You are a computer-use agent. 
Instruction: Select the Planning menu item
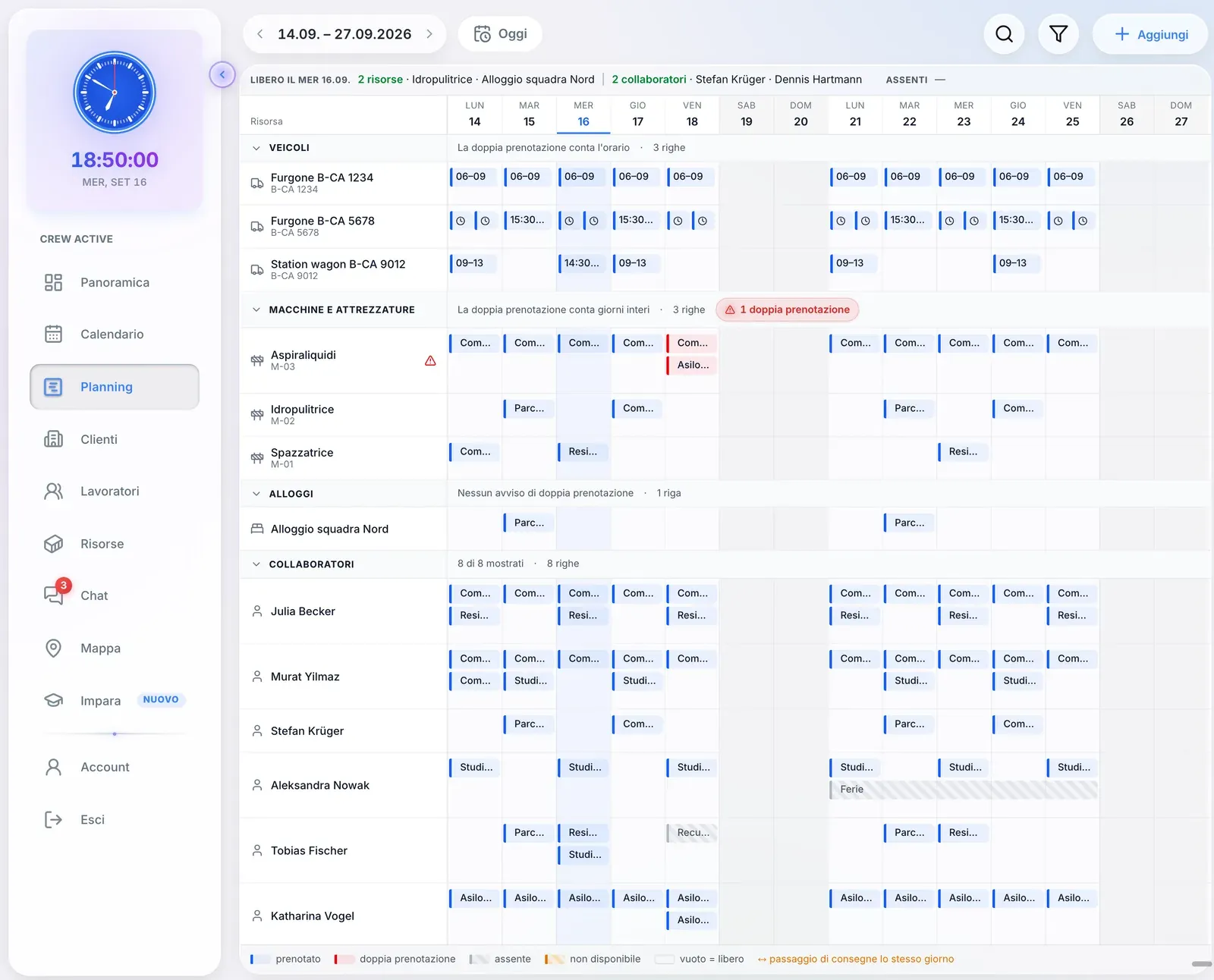115,387
